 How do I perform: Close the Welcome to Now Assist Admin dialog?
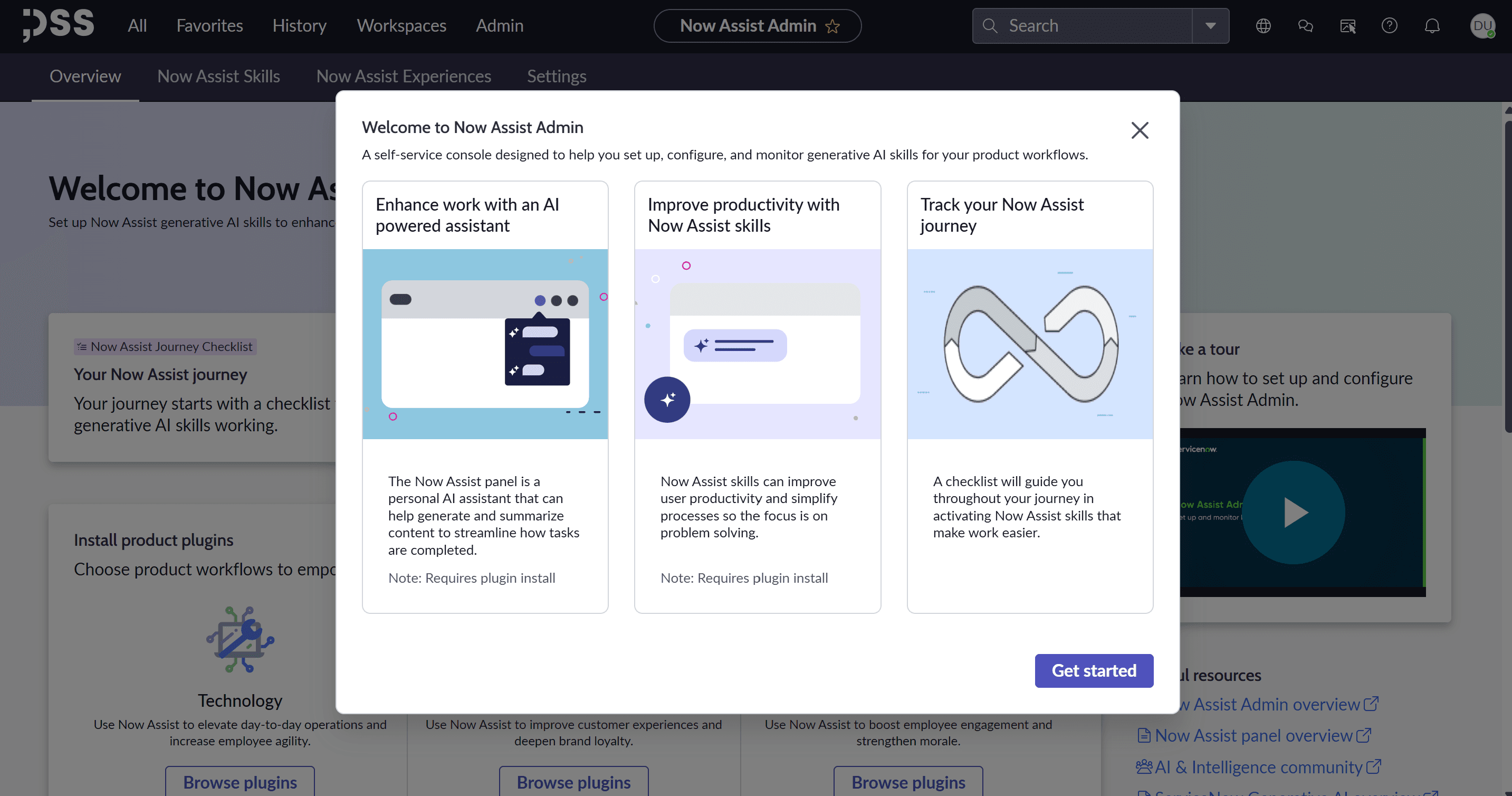(x=1140, y=130)
